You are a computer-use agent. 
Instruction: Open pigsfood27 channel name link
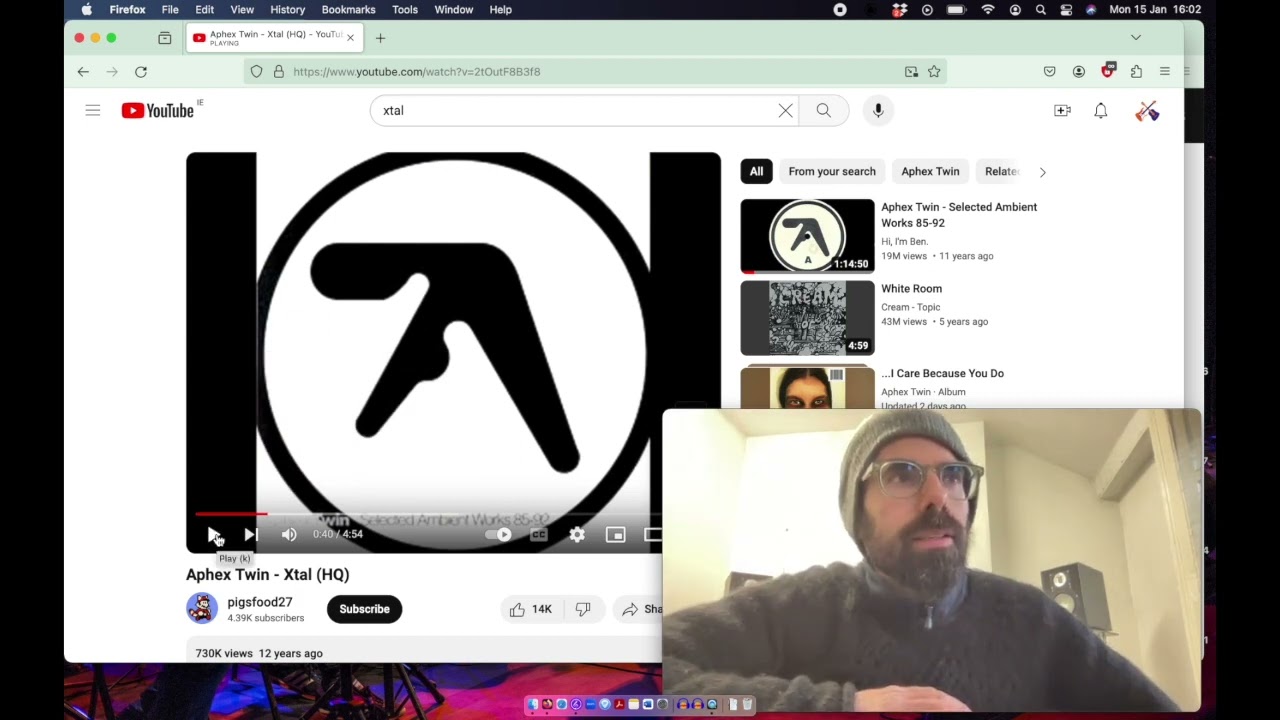pos(260,602)
